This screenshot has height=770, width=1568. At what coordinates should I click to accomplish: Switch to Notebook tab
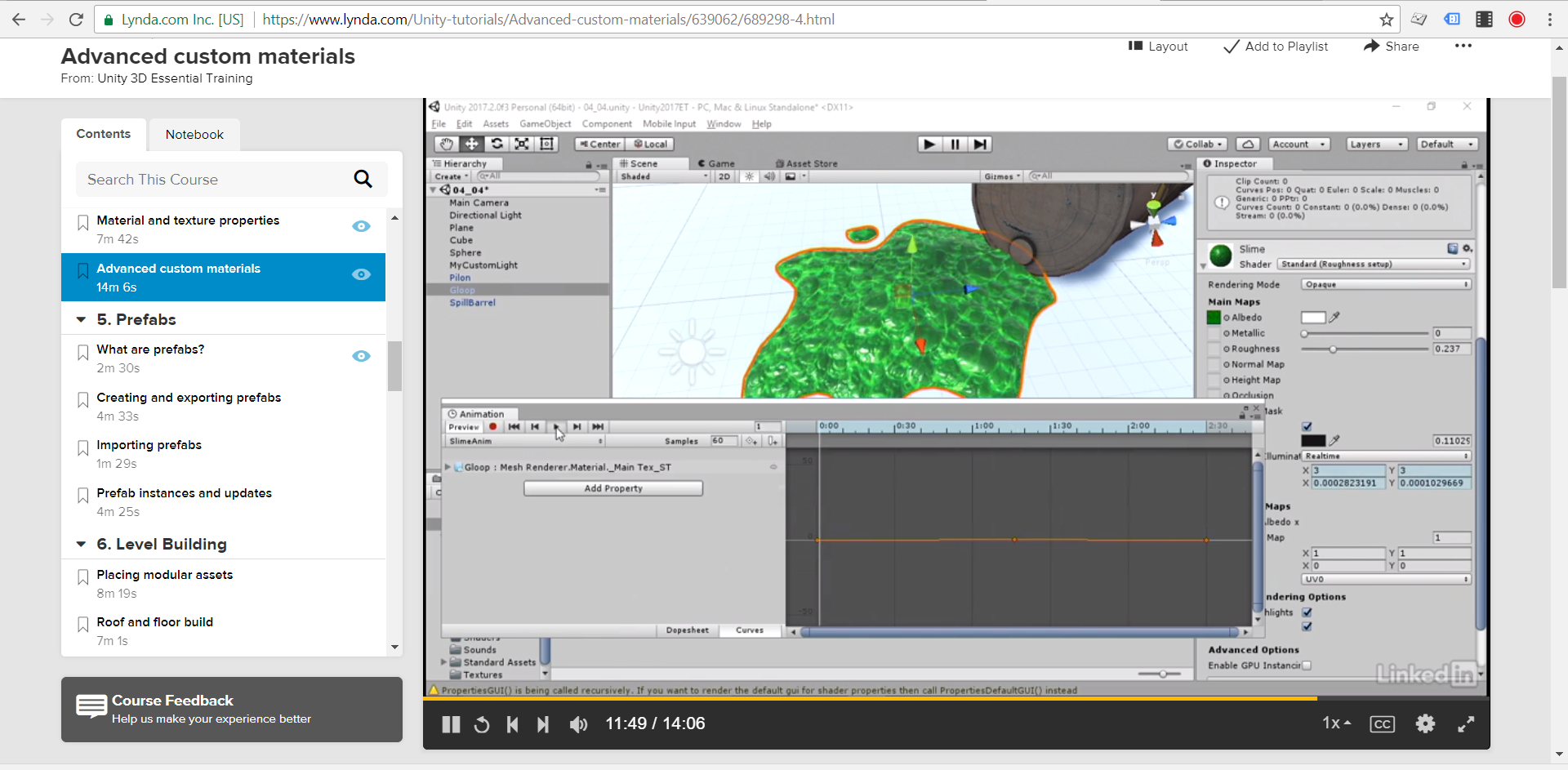coord(194,135)
